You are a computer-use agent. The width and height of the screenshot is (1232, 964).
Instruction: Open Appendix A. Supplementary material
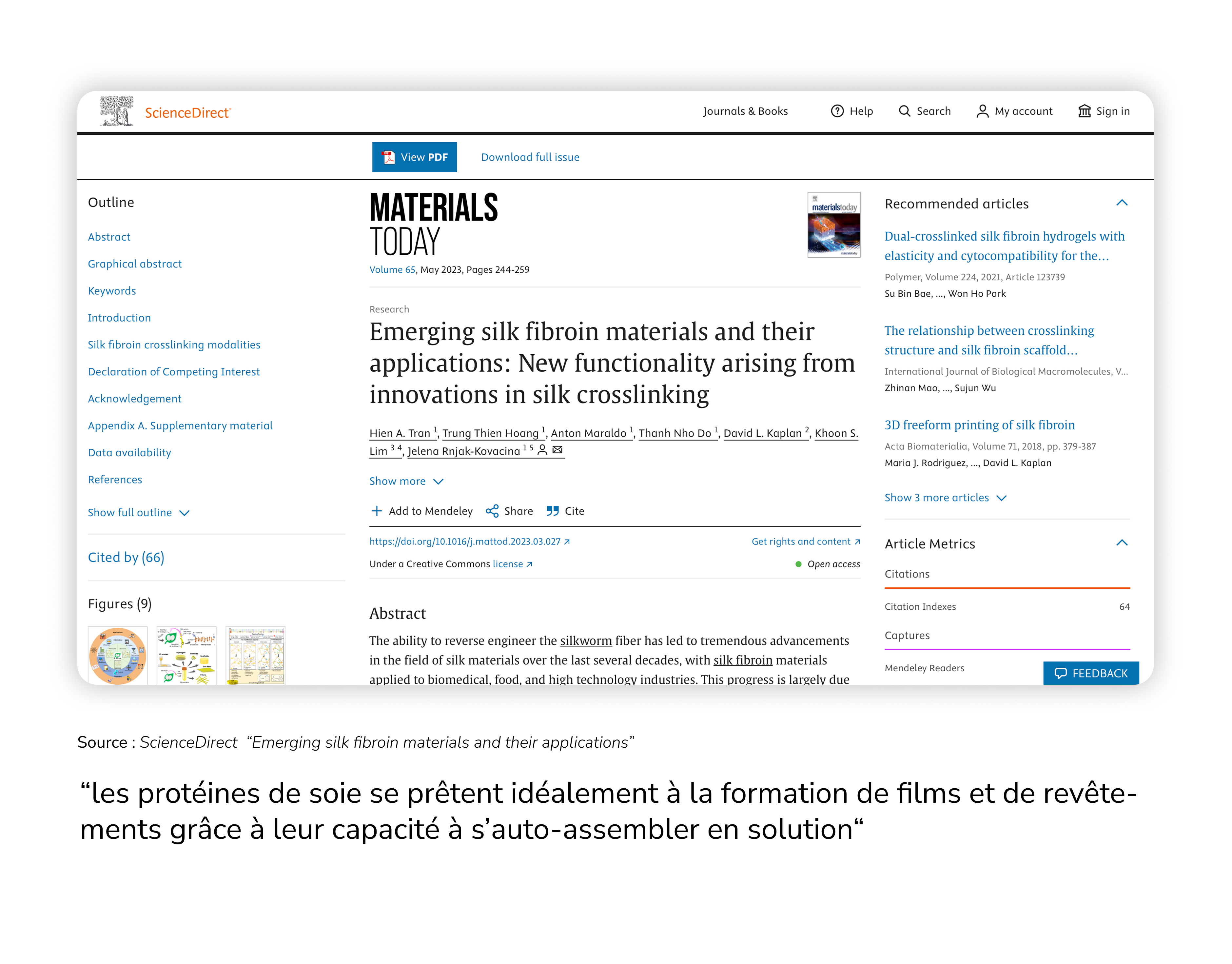(180, 425)
